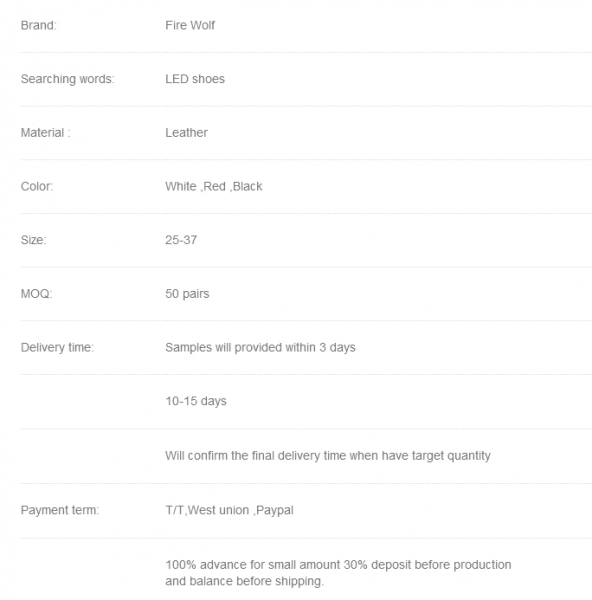Select the samples within 3 days text

(x=260, y=347)
